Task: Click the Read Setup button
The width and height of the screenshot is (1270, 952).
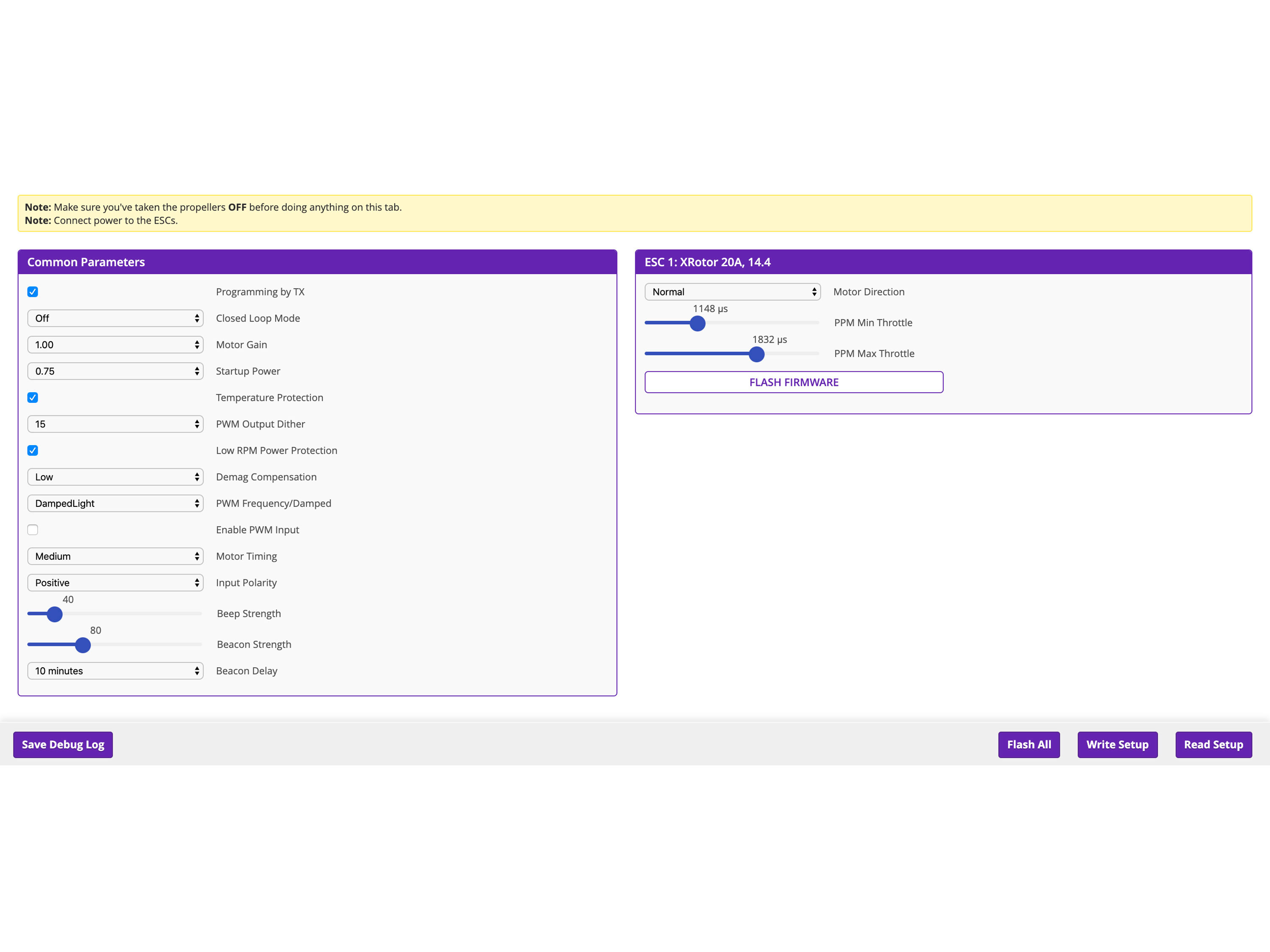Action: (1212, 744)
